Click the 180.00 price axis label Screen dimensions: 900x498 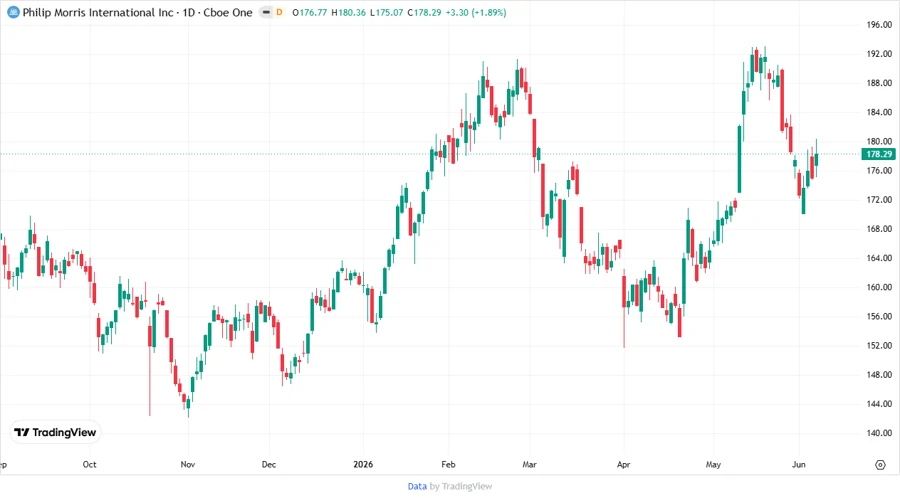click(x=879, y=142)
